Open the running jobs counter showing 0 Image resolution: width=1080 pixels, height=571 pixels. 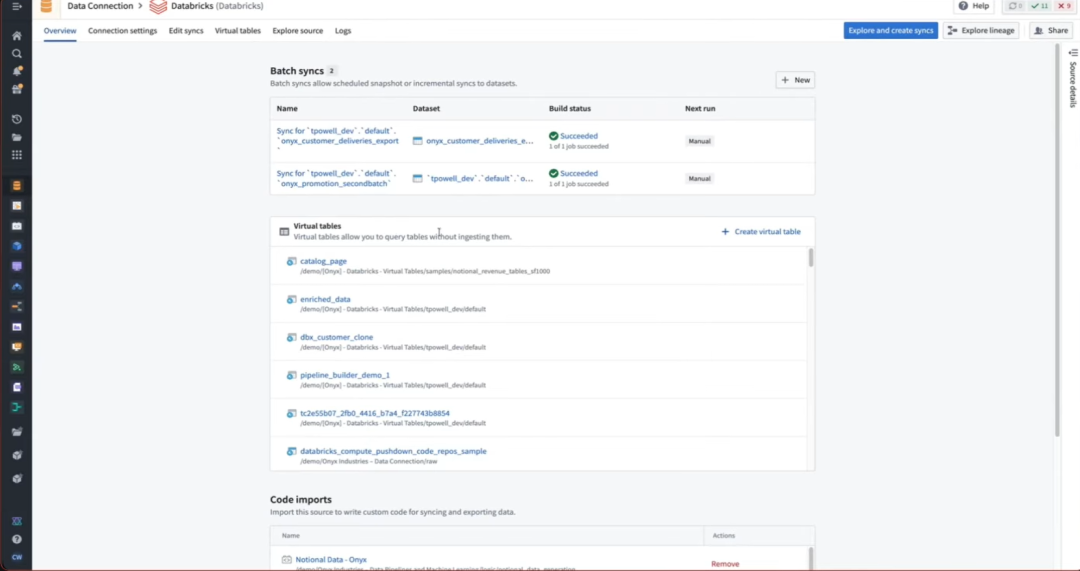pos(1016,6)
